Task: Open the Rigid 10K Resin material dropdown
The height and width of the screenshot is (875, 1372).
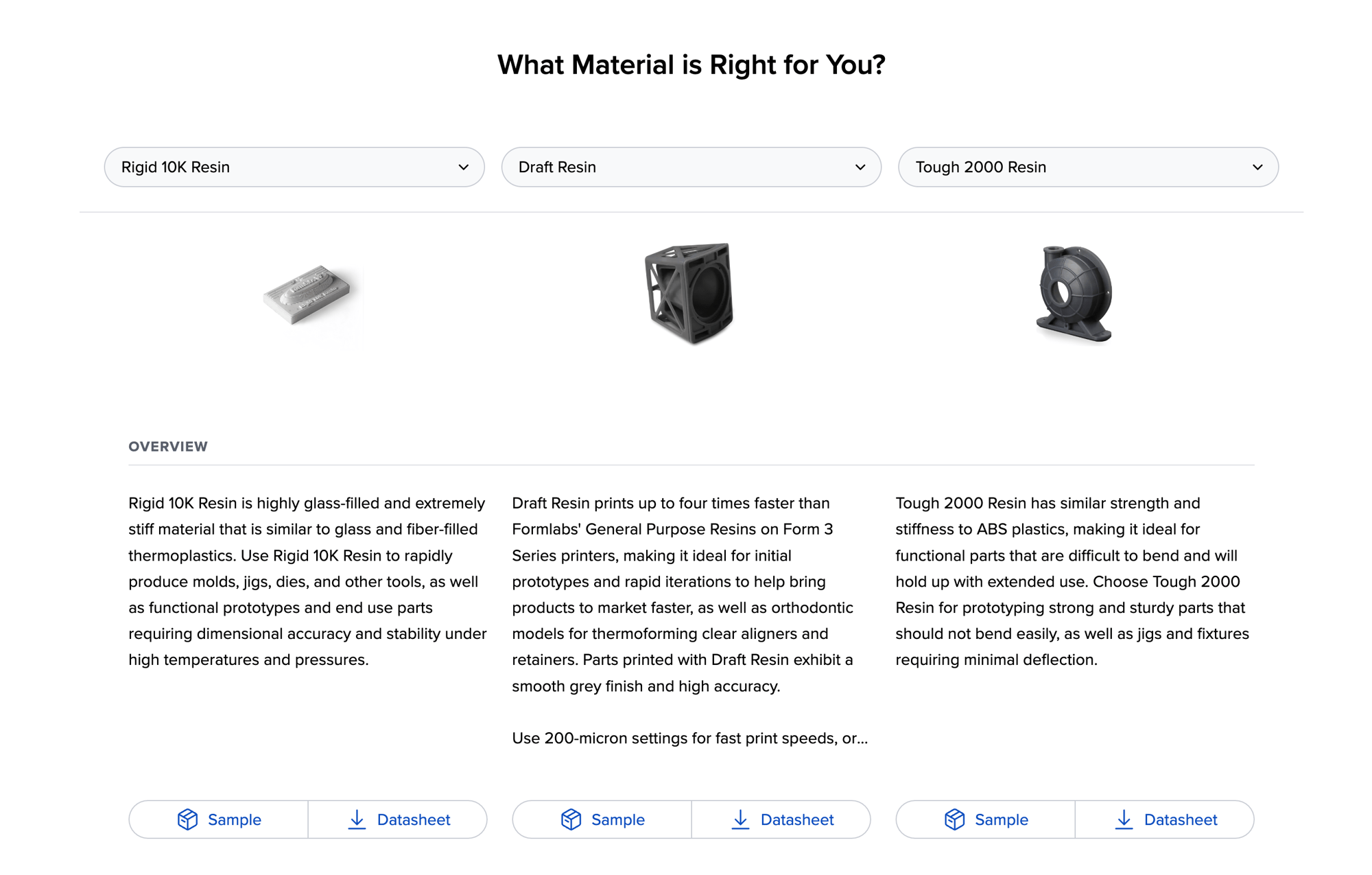Action: coord(295,167)
